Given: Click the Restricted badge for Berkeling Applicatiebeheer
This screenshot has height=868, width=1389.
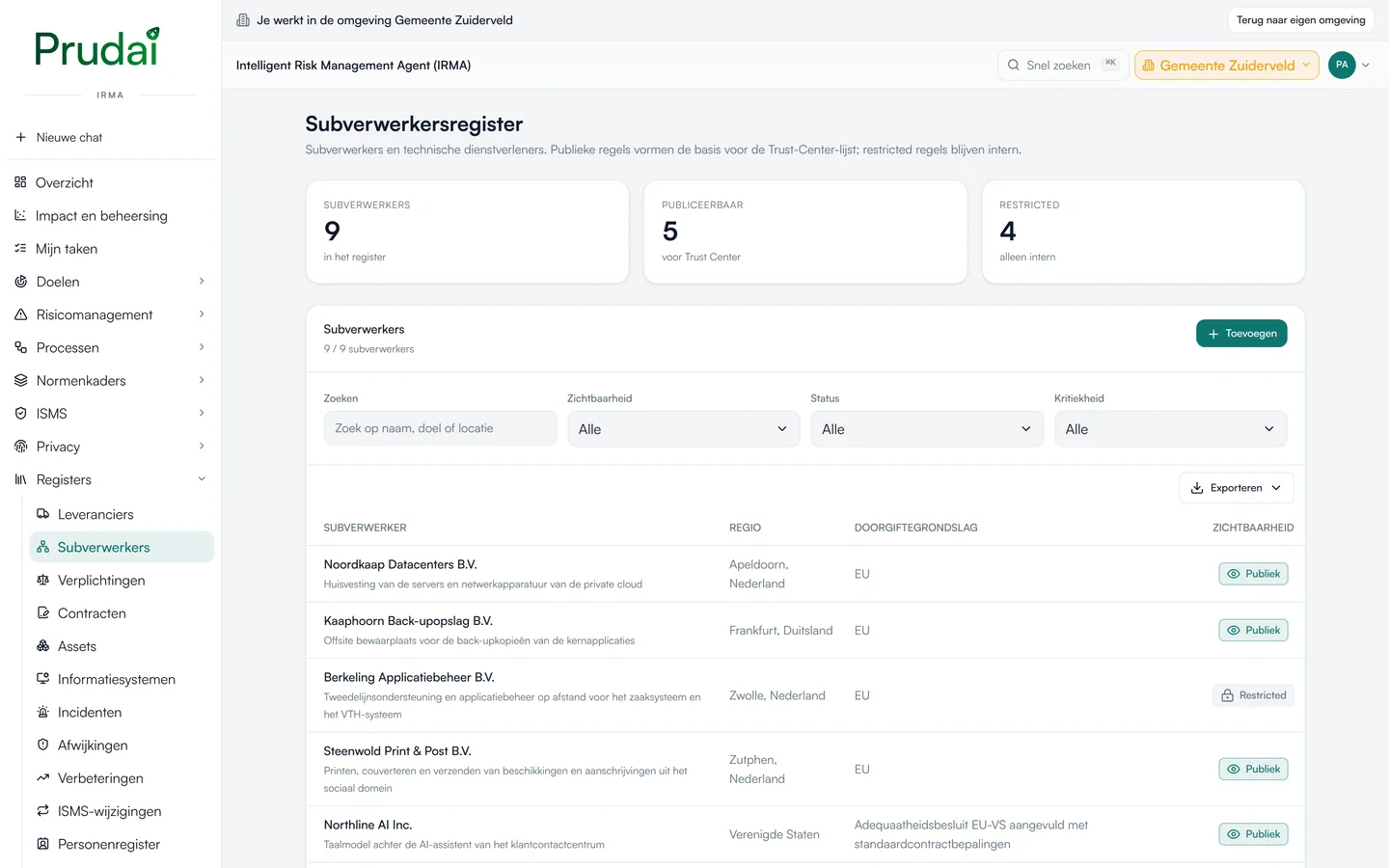Looking at the screenshot, I should [1253, 695].
